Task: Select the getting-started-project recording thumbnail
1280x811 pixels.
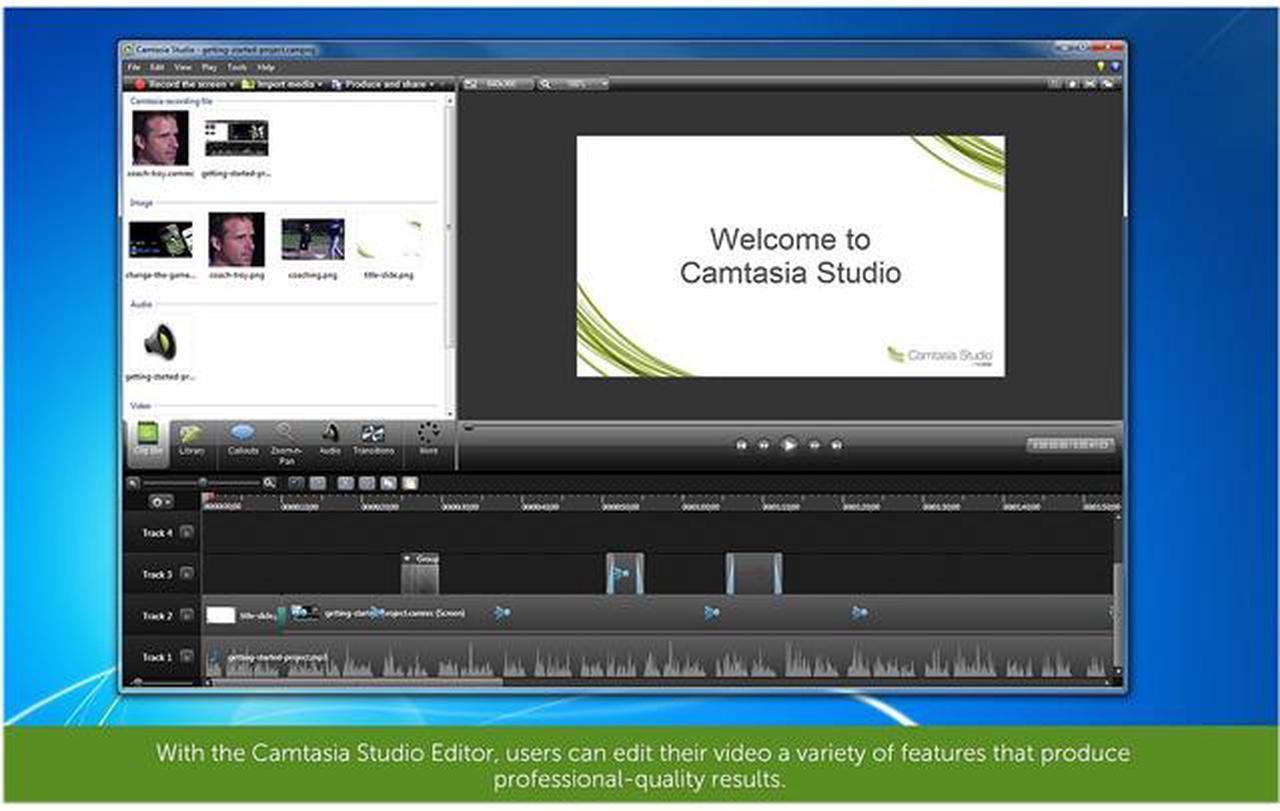Action: coord(237,138)
